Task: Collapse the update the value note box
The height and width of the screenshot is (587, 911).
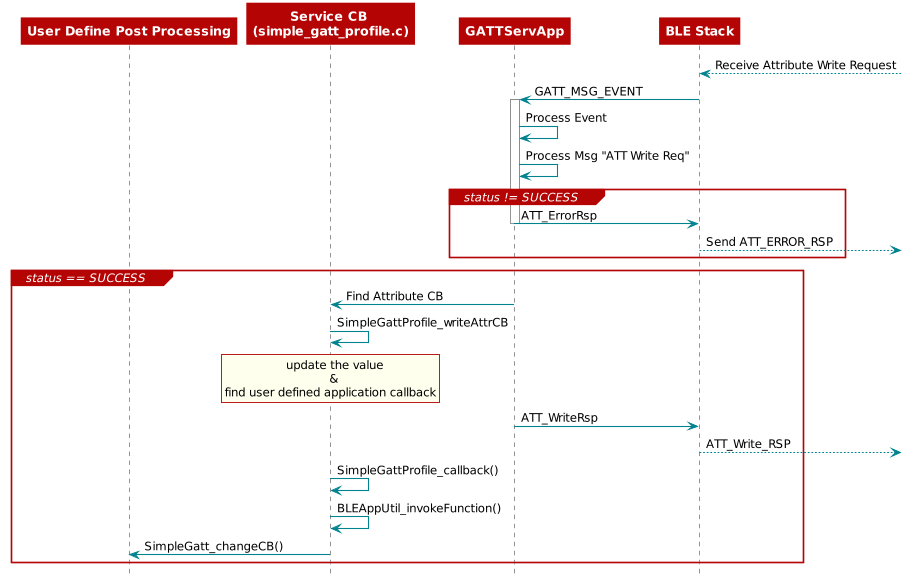Action: coord(330,378)
